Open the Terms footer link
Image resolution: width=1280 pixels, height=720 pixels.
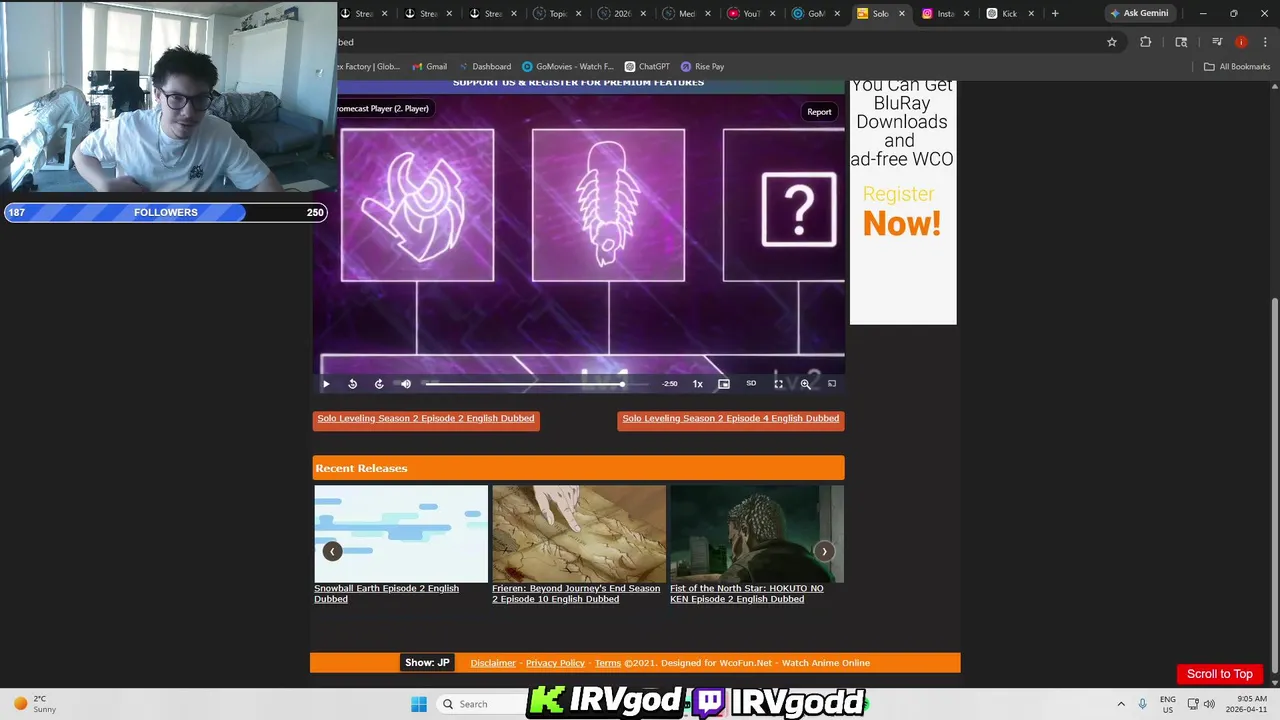coord(608,663)
